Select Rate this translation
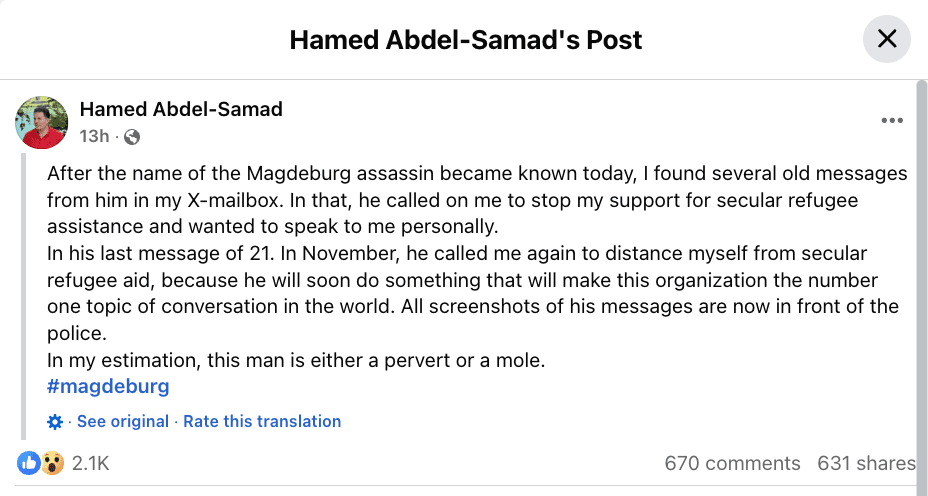The image size is (928, 496). (262, 422)
